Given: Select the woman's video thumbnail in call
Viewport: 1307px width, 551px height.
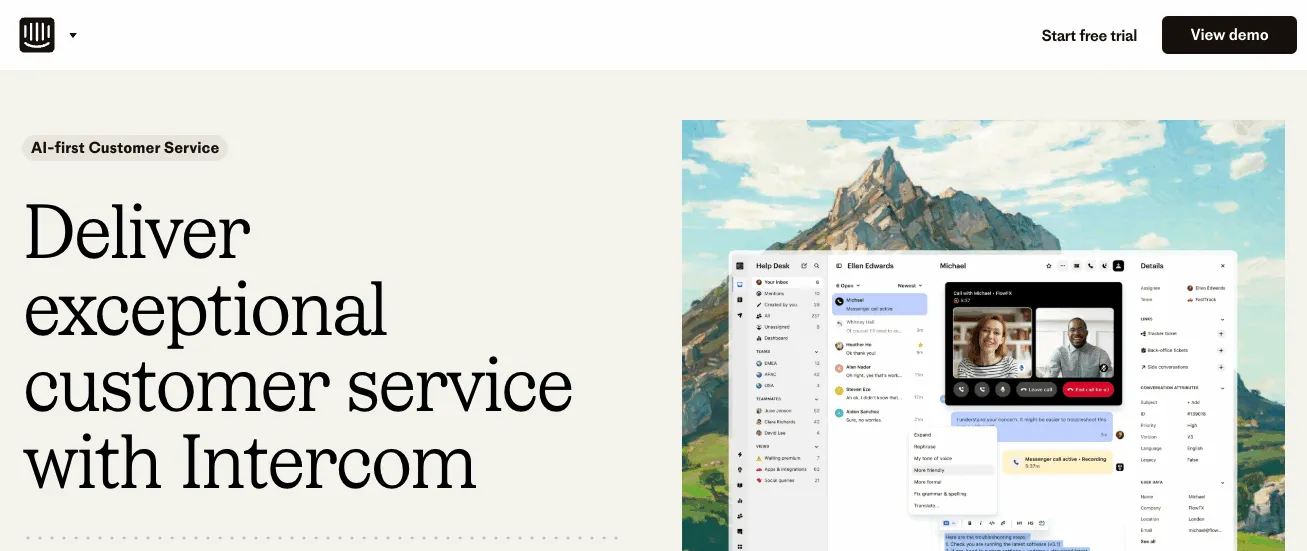Looking at the screenshot, I should 992,342.
